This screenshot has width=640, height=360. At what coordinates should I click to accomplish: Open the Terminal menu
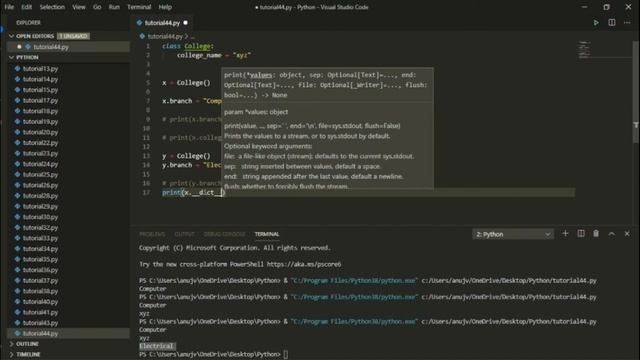pos(139,7)
